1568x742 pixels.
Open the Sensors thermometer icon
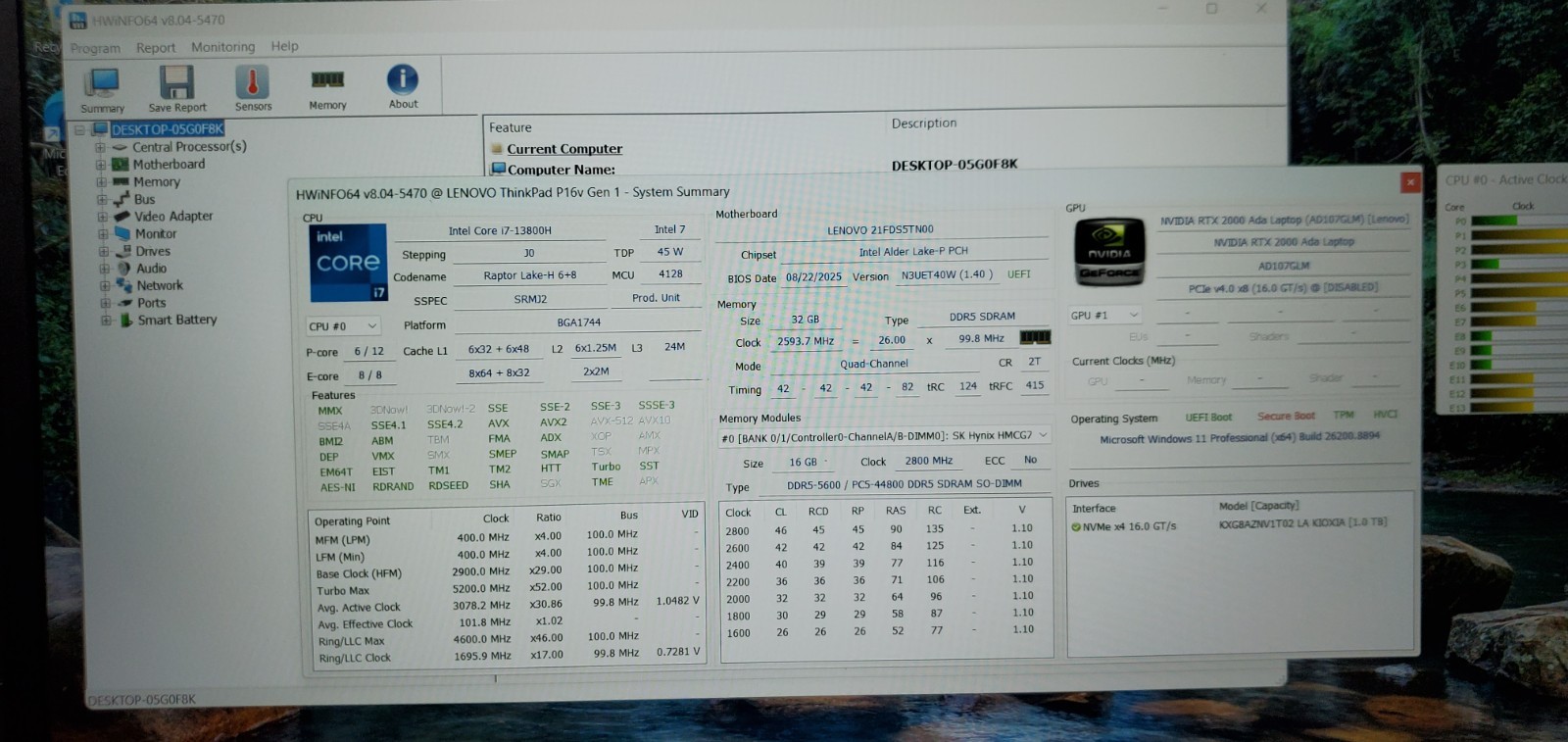coord(253,82)
